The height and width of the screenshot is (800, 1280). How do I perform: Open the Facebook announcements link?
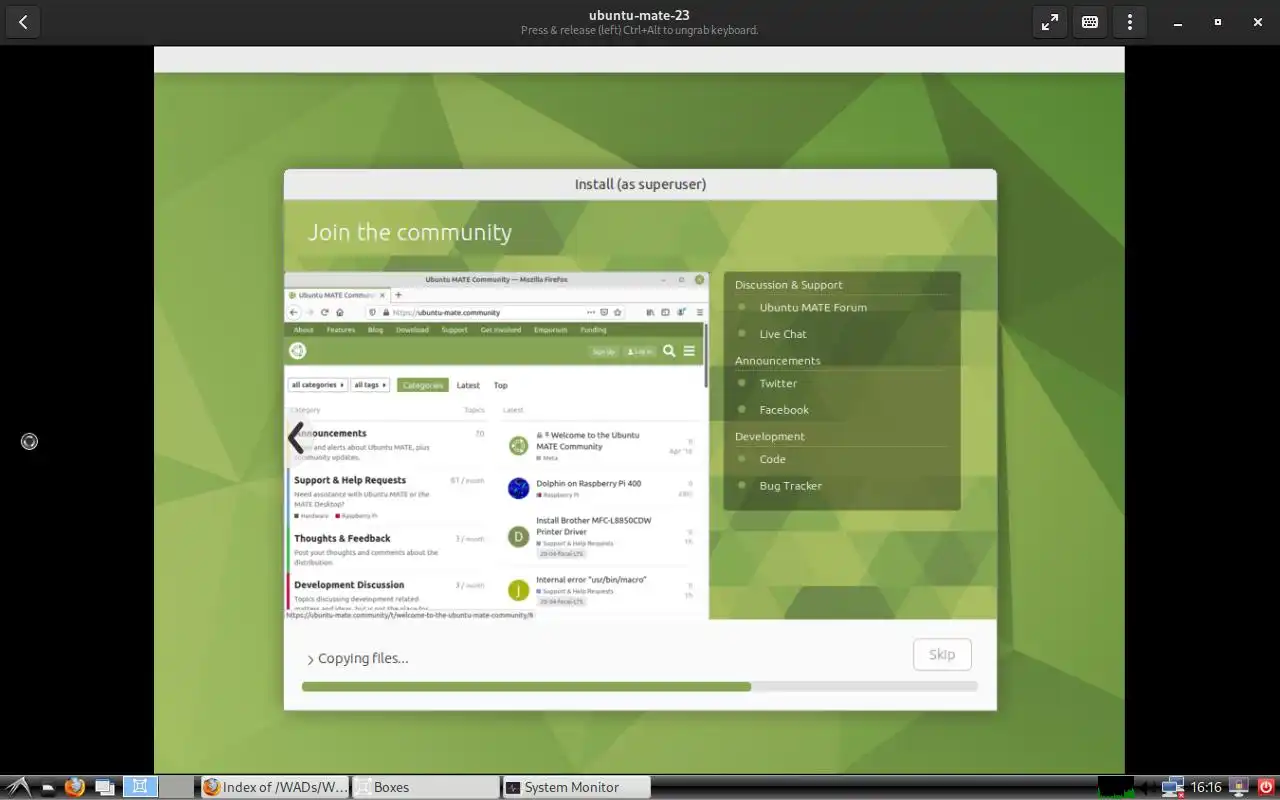click(784, 410)
